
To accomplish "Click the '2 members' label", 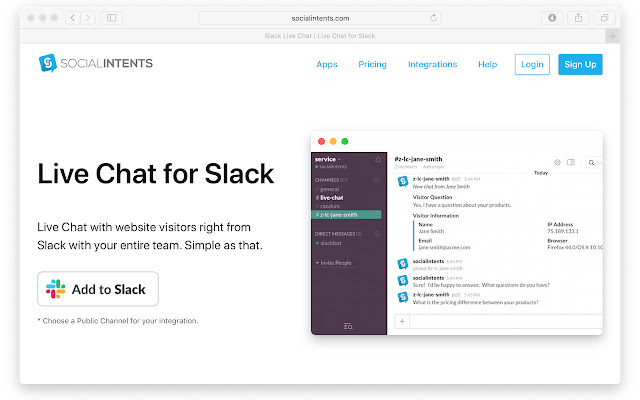I will click(406, 167).
